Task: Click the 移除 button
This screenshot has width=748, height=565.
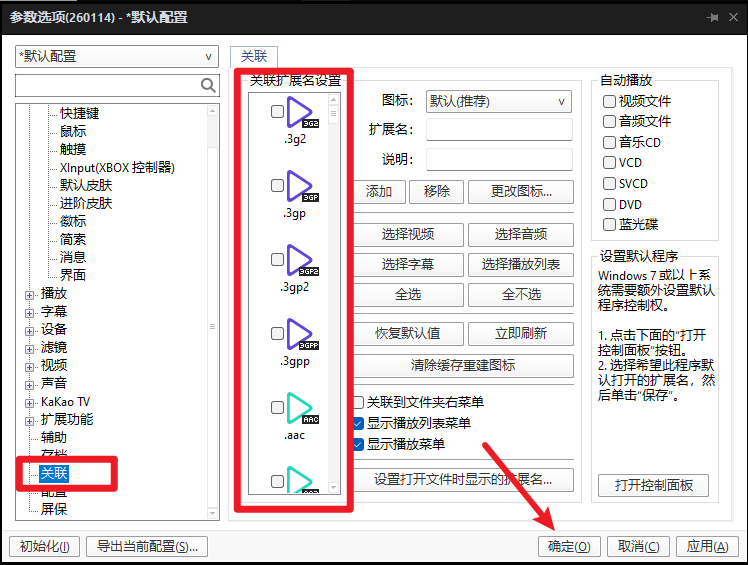Action: (x=436, y=192)
